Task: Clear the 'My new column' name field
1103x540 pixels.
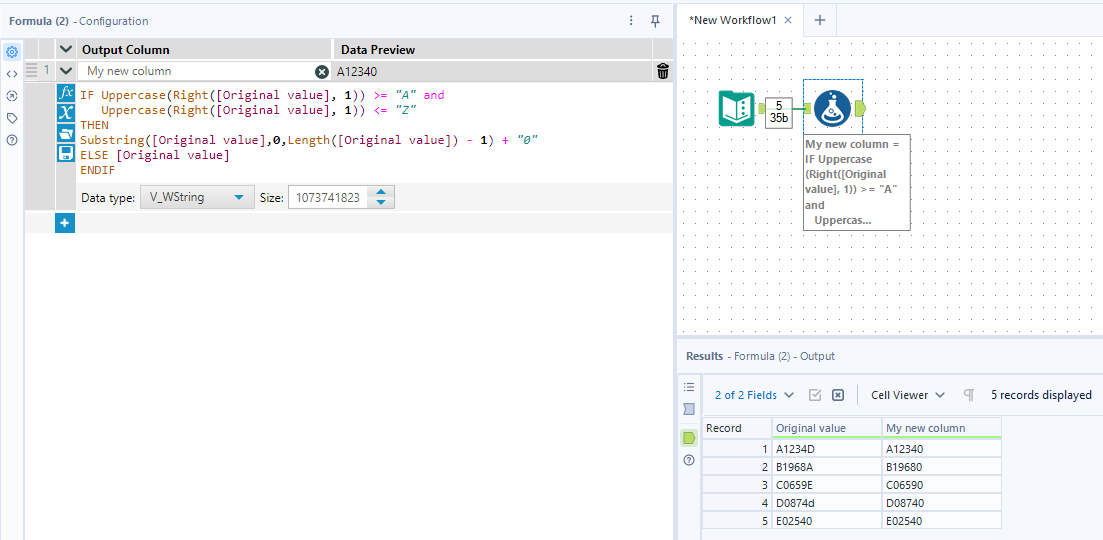Action: [x=322, y=71]
